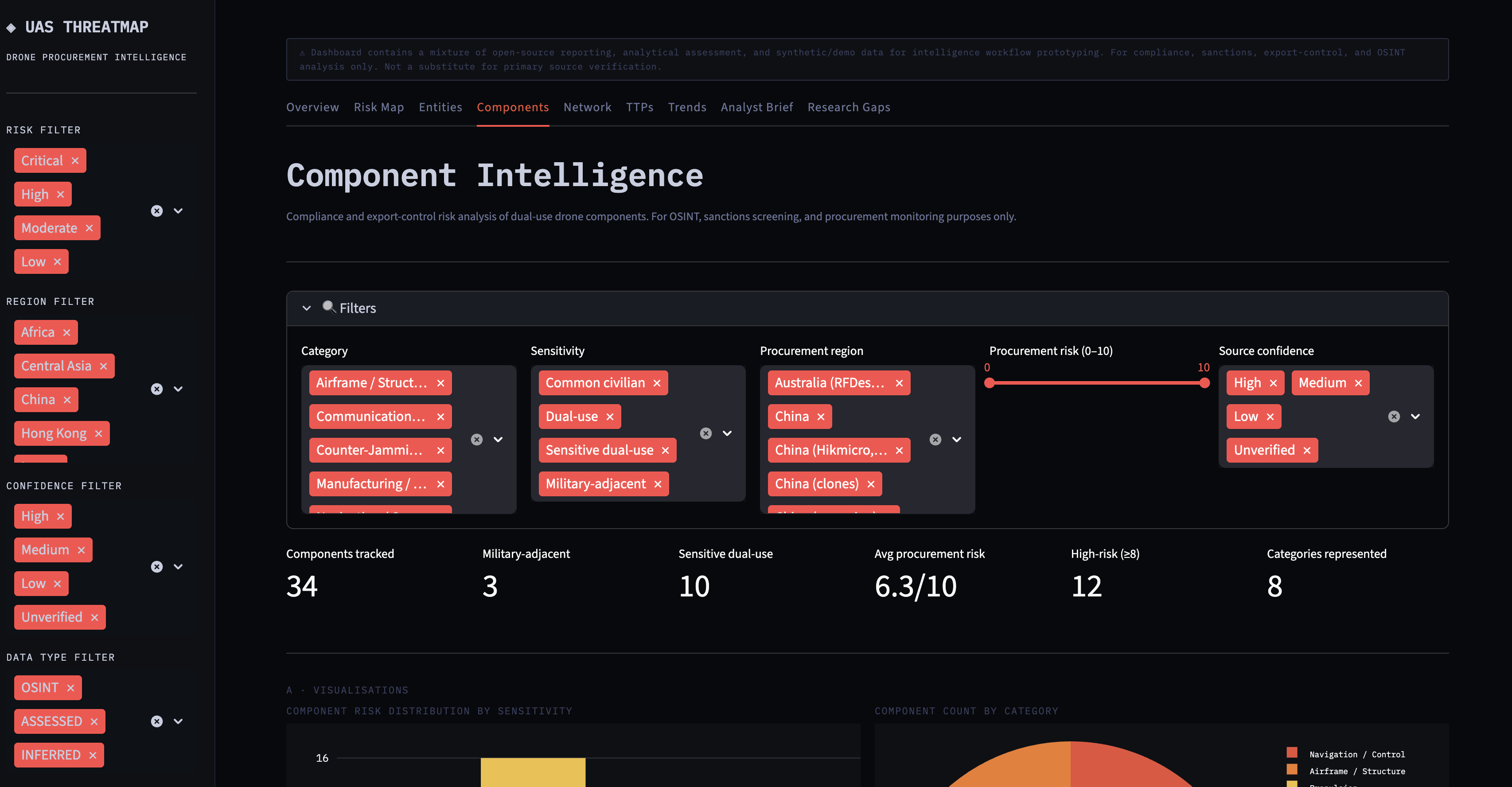The width and height of the screenshot is (1512, 787).
Task: Remove the Military-adjacent sensitivity tag
Action: click(658, 484)
